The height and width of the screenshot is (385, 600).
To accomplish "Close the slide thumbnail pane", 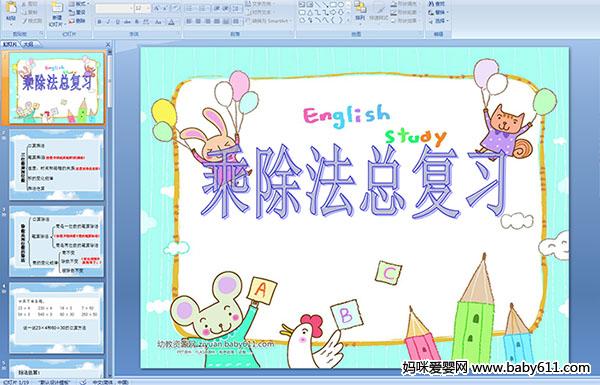I will tap(108, 45).
